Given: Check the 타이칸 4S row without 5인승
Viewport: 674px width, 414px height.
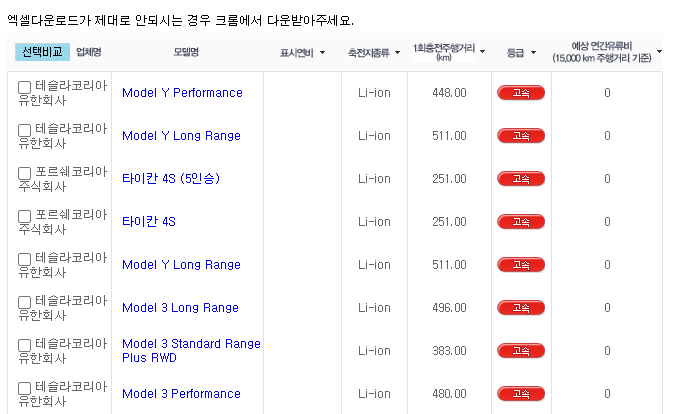Looking at the screenshot, I should click(25, 216).
